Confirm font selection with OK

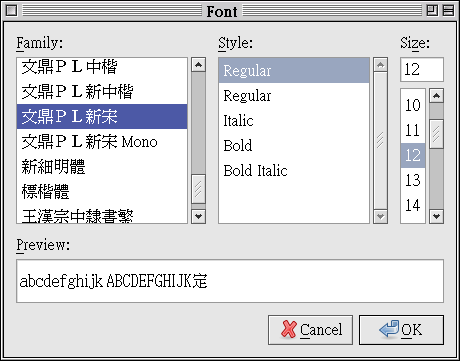[x=401, y=330]
